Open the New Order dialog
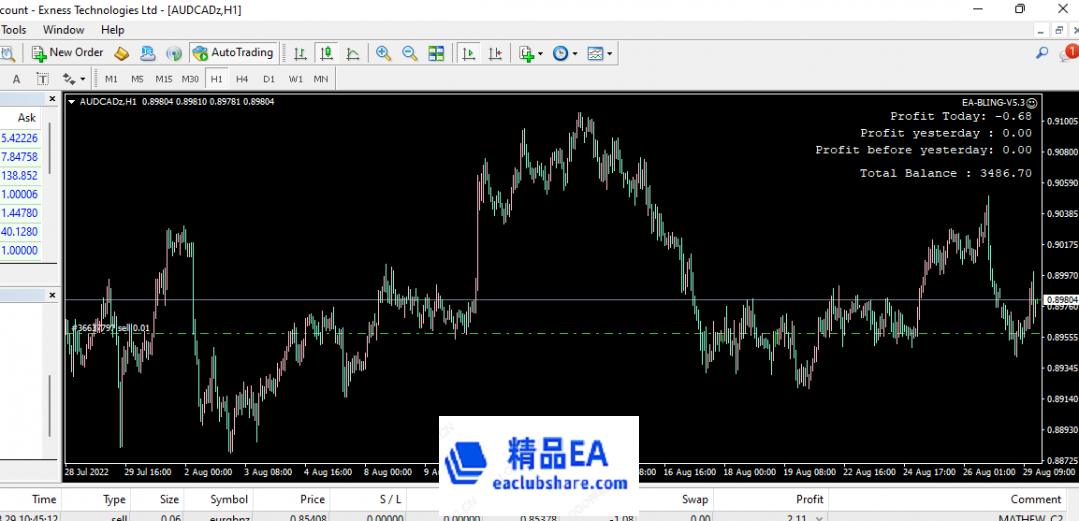This screenshot has height=521, width=1079. pos(67,53)
